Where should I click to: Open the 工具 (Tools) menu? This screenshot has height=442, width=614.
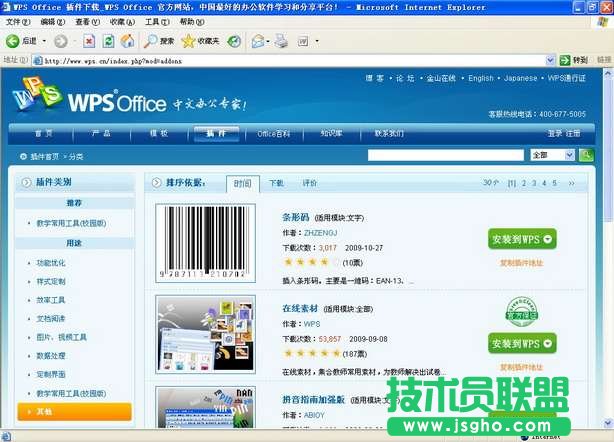point(157,22)
